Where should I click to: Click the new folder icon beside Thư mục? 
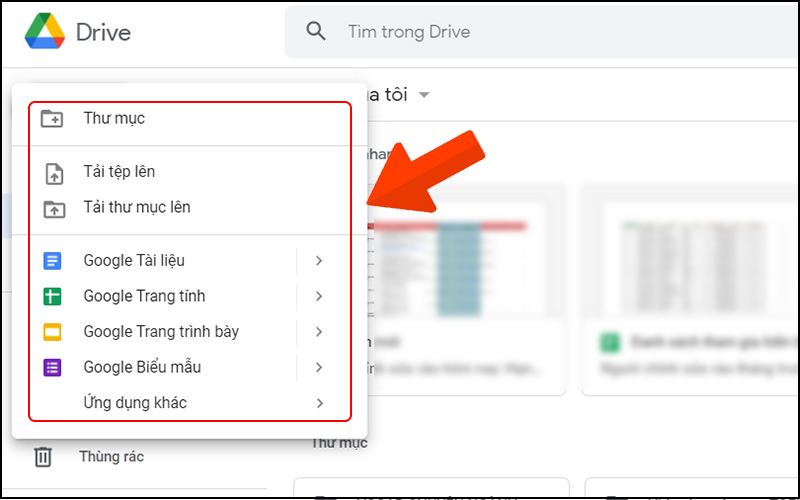point(52,118)
